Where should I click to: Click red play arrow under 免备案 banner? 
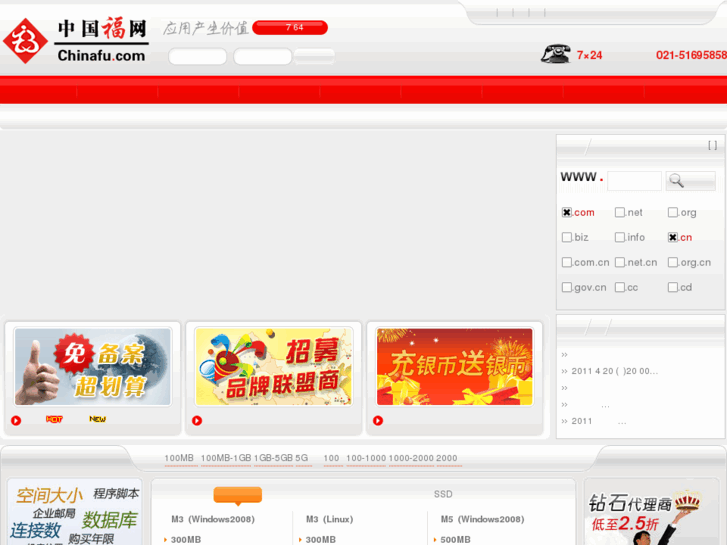point(16,420)
